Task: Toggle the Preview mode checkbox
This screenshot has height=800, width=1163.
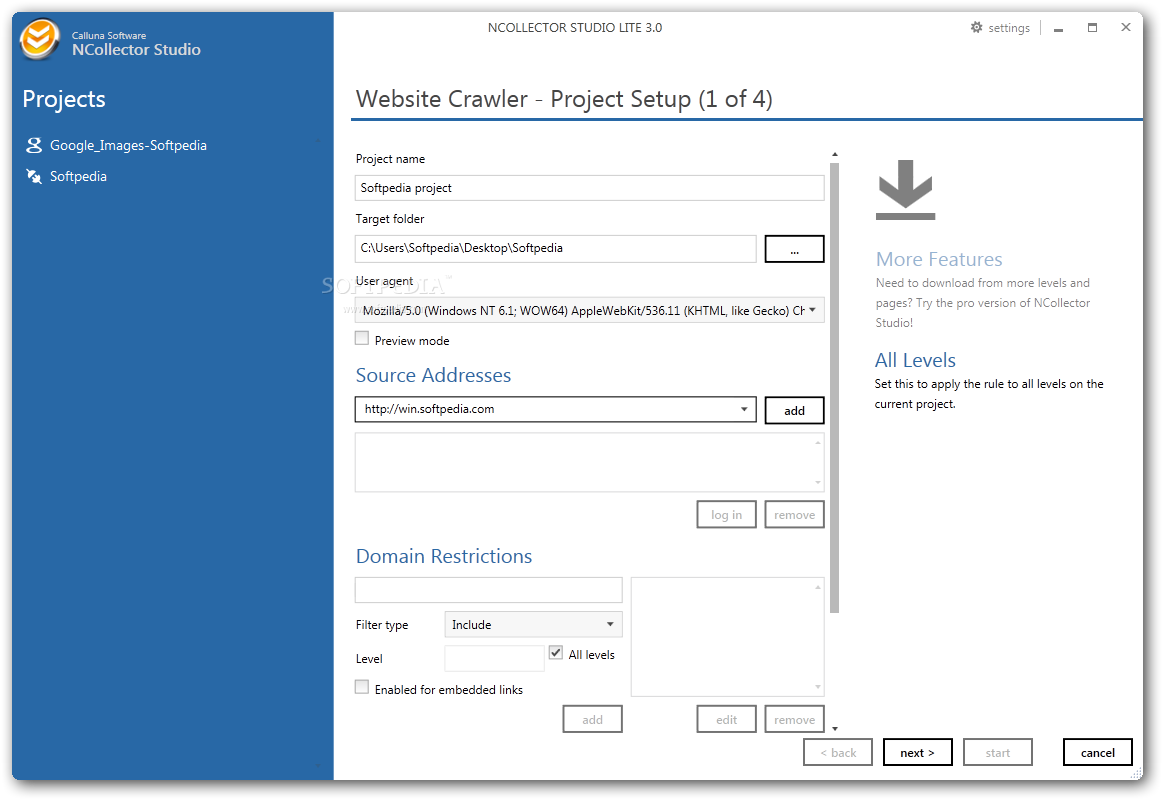Action: click(362, 338)
